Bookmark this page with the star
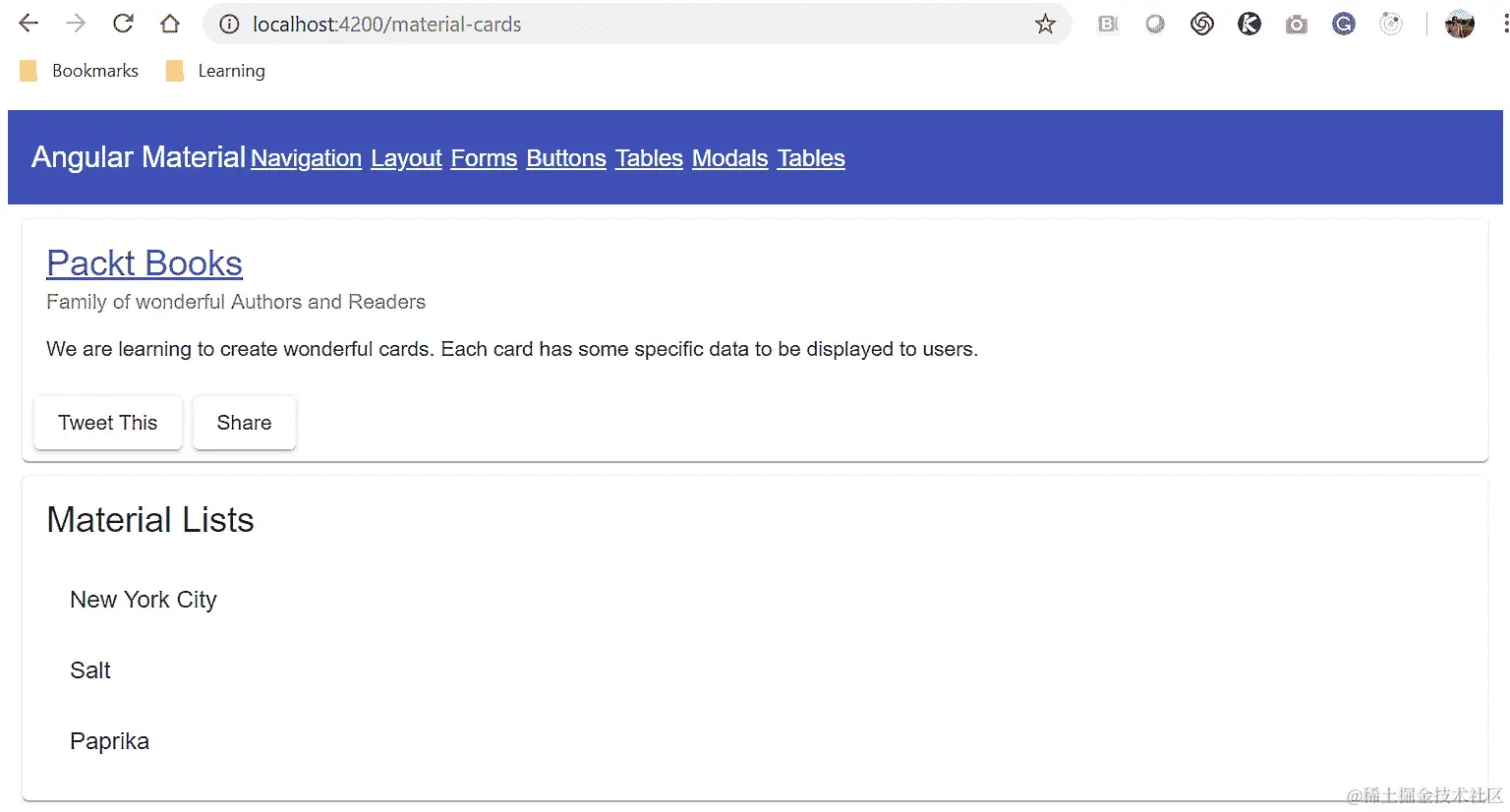1510x812 pixels. [1045, 25]
